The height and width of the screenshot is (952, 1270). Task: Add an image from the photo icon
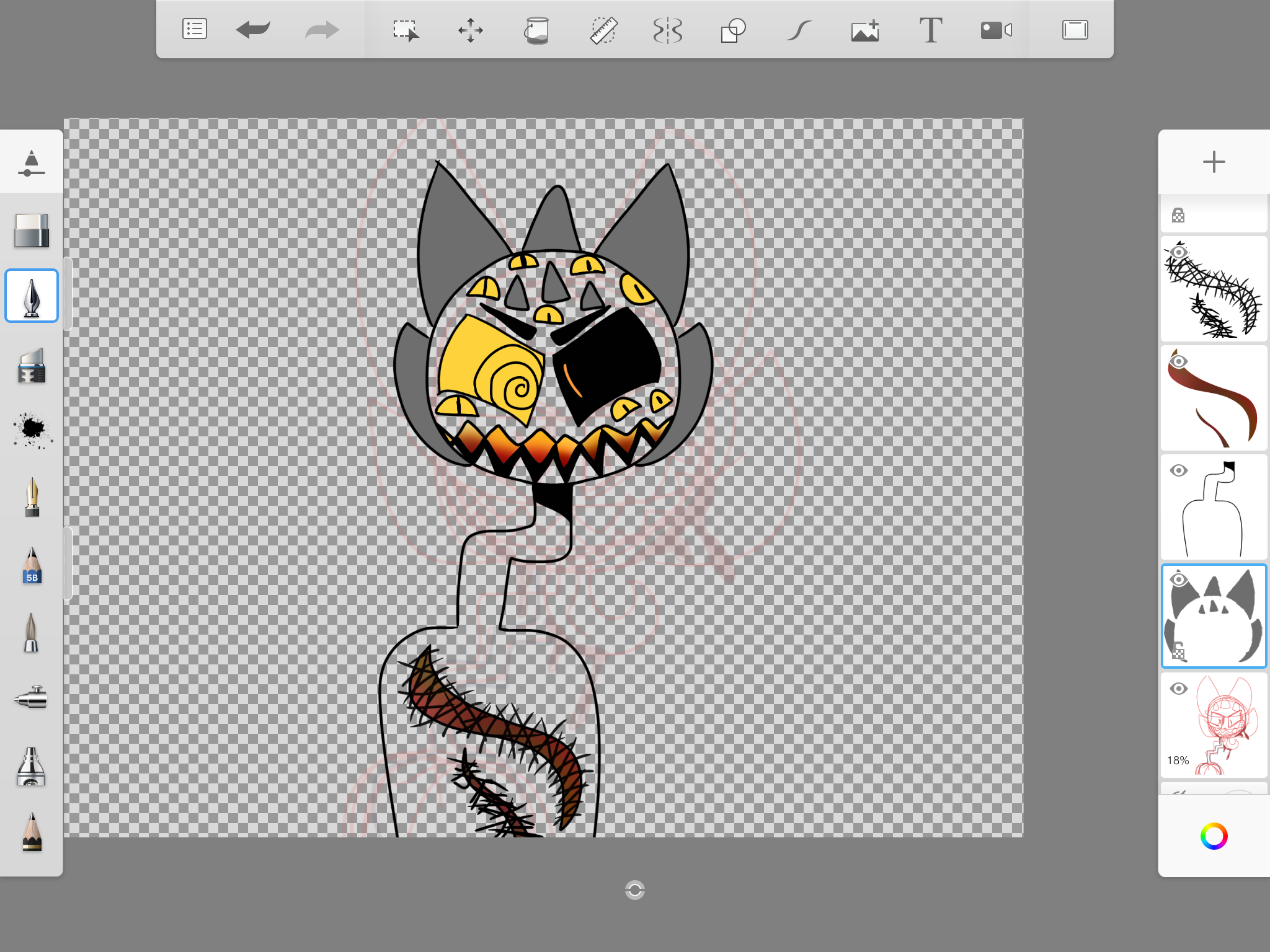point(865,30)
